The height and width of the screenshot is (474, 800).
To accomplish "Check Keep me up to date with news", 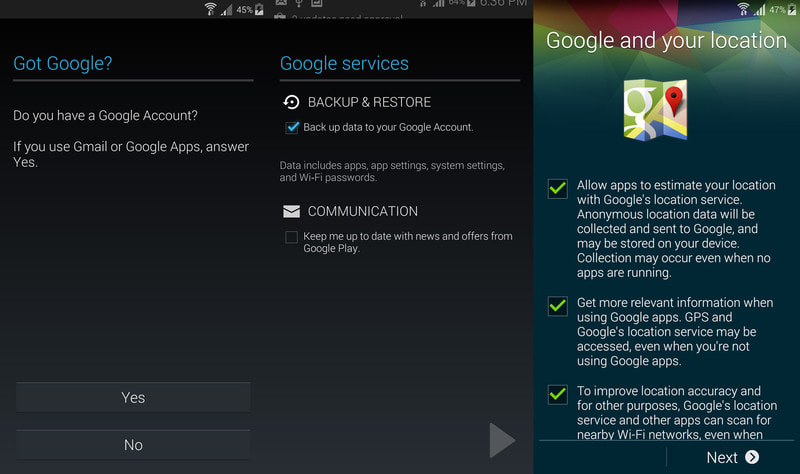I will (291, 237).
